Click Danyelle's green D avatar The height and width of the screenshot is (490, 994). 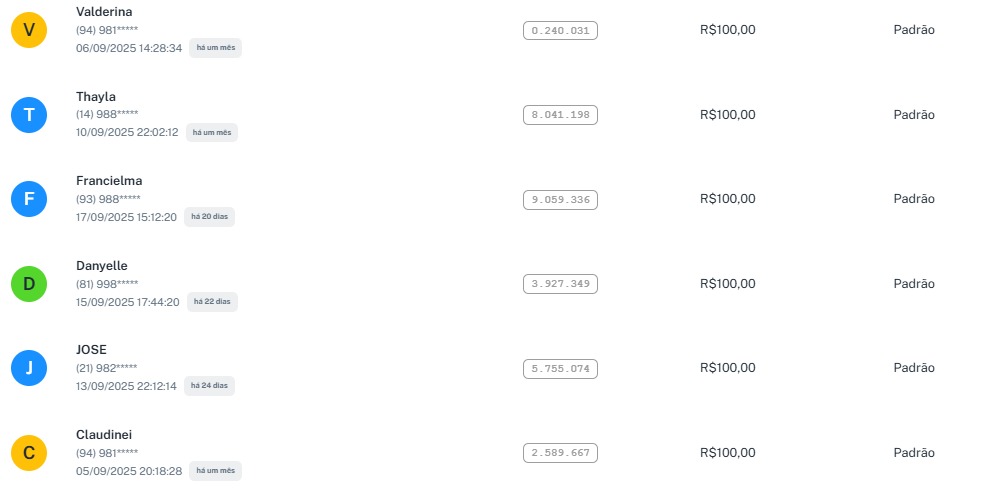(29, 284)
